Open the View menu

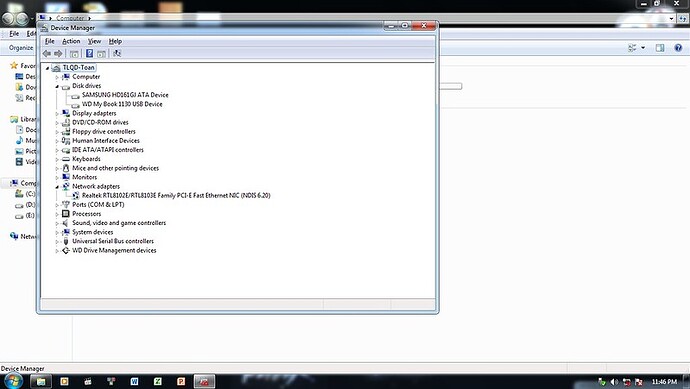point(94,41)
